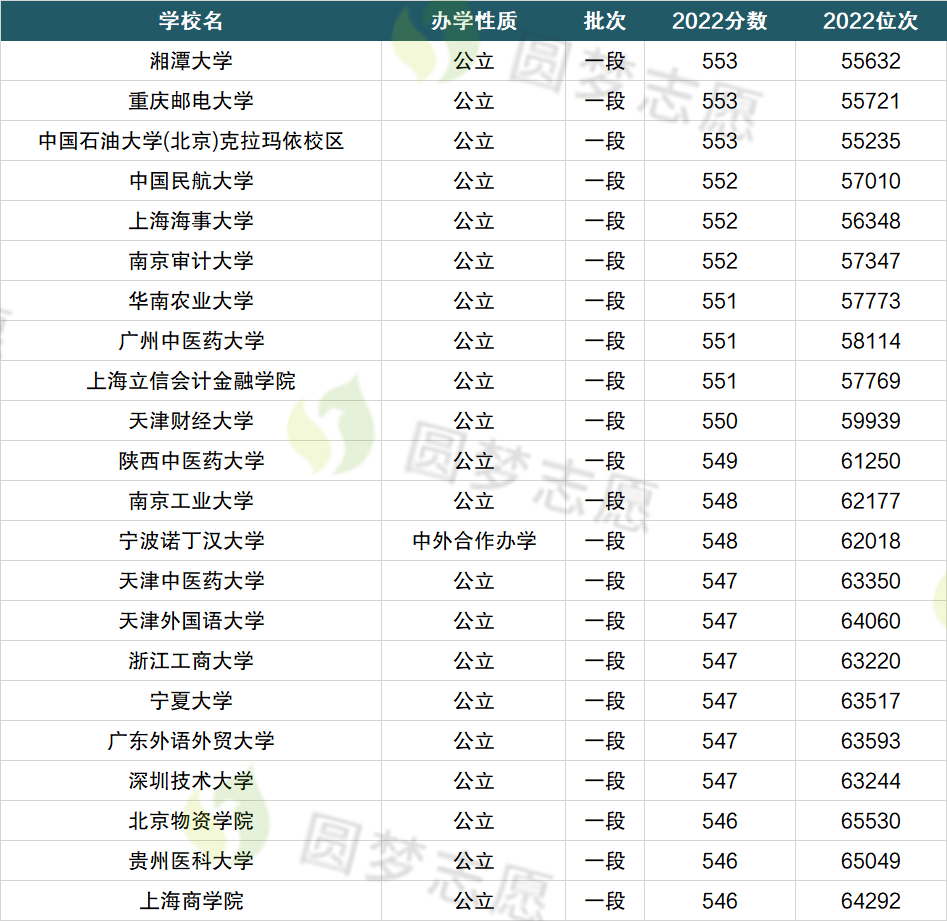Click rank value 61250
Image resolution: width=947 pixels, height=921 pixels.
(870, 461)
